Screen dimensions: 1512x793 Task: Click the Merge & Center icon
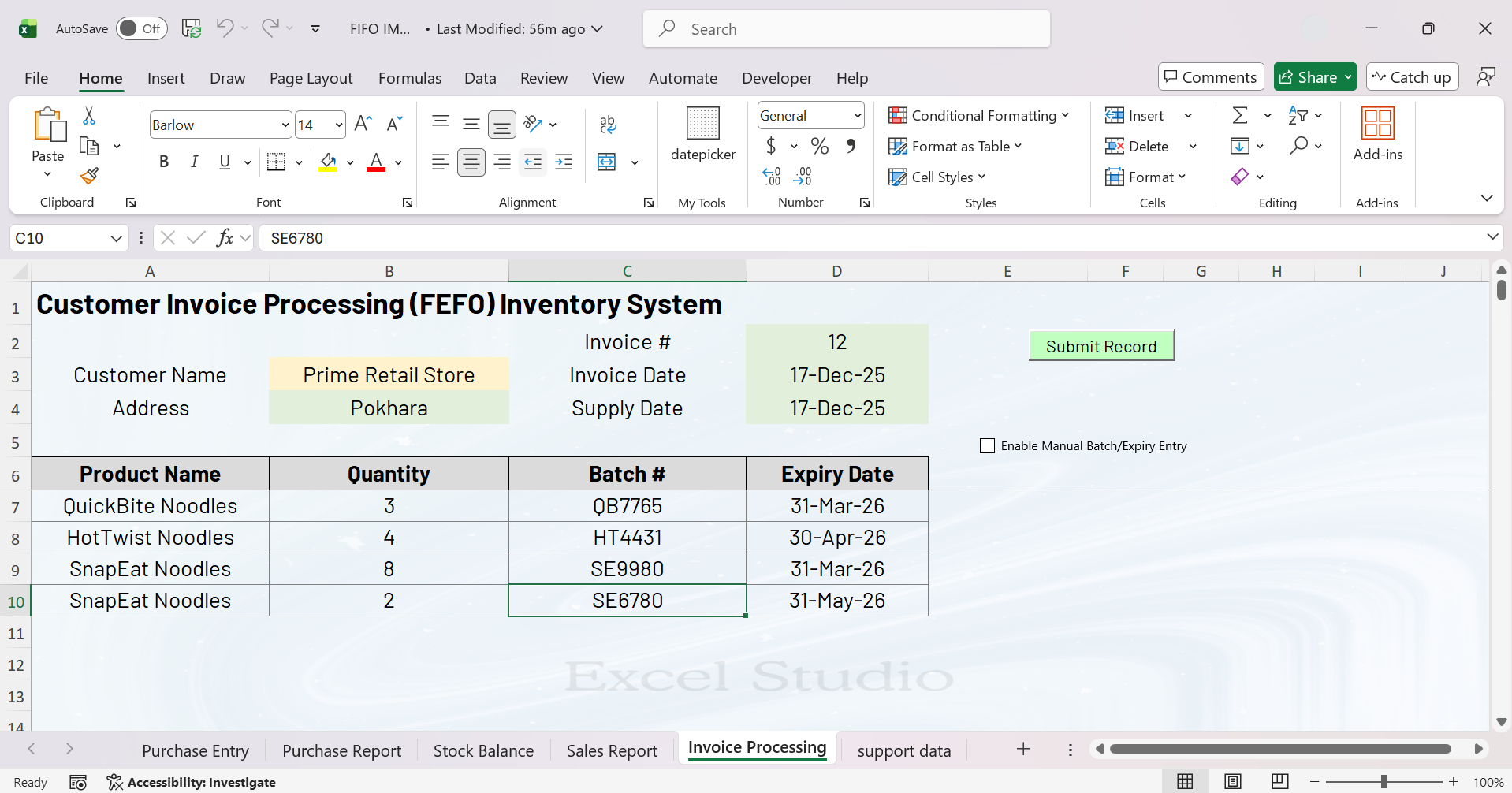pyautogui.click(x=607, y=162)
